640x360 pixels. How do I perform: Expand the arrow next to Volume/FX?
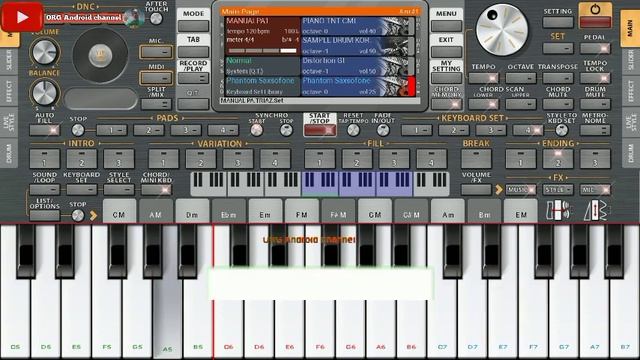[499, 190]
